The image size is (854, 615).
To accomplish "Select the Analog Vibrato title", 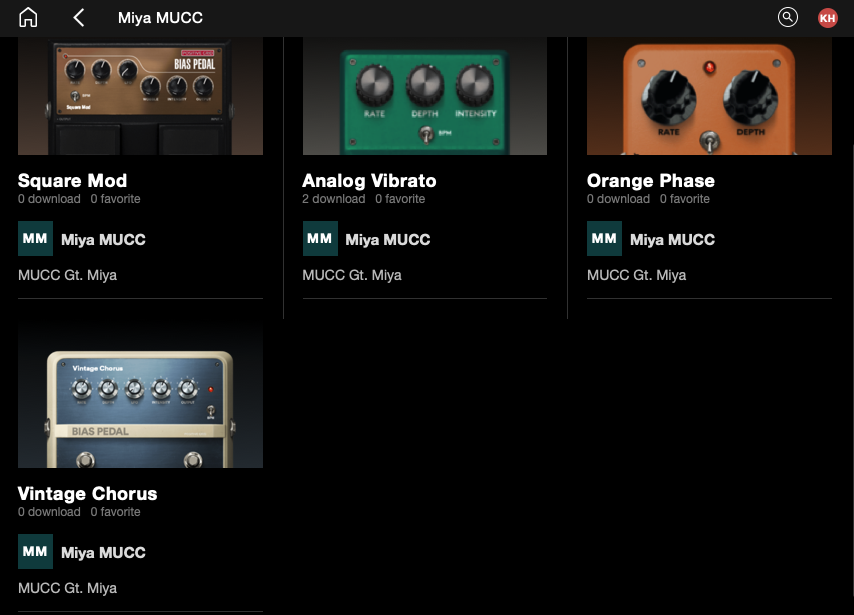I will (369, 180).
